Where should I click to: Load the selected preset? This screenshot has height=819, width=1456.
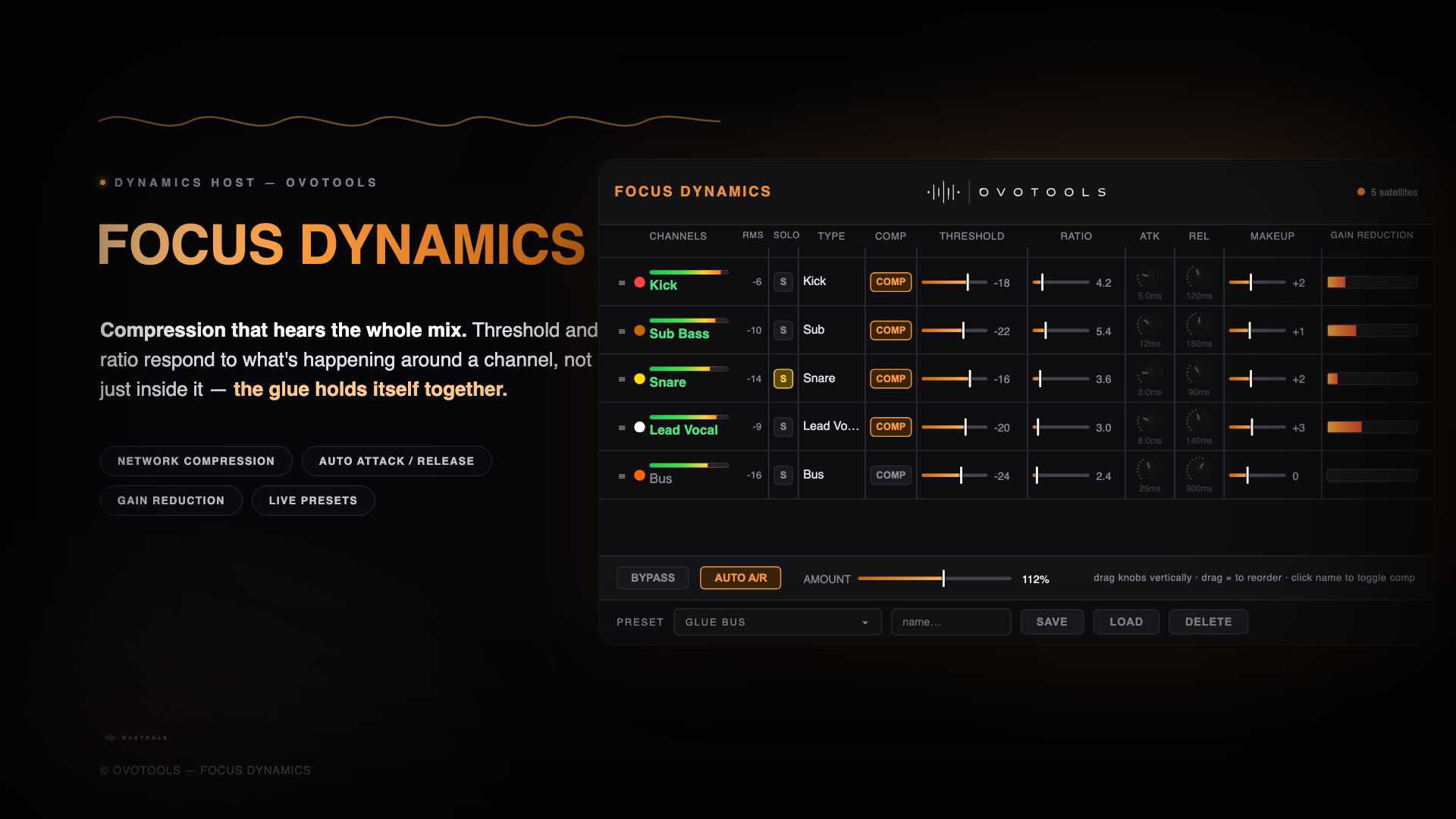1126,622
